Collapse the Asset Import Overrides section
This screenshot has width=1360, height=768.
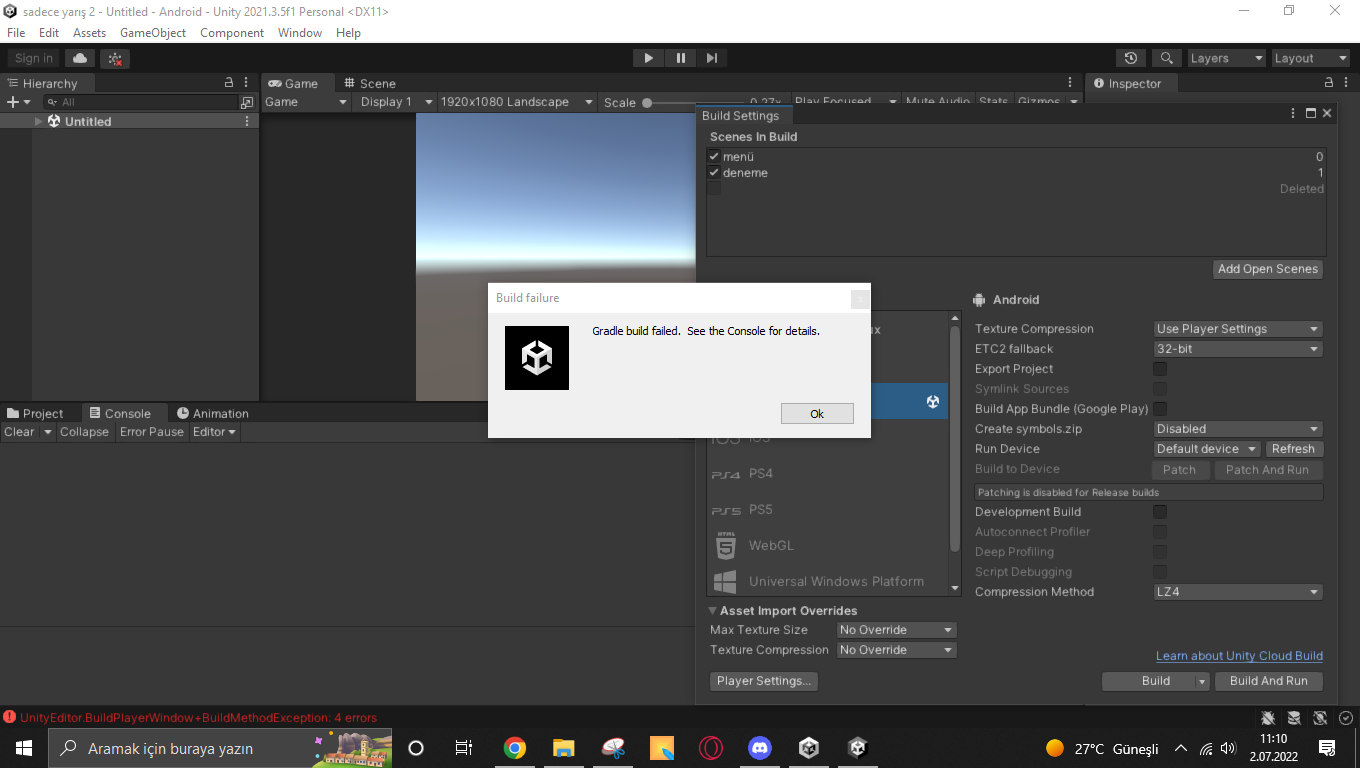pos(713,611)
